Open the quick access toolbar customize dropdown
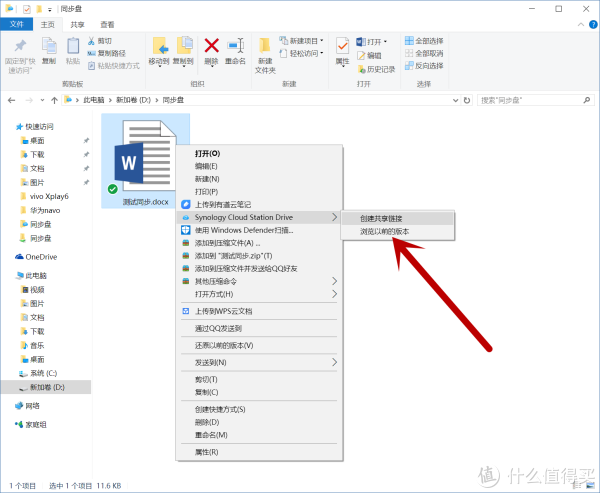This screenshot has height=493, width=600. (x=50, y=10)
